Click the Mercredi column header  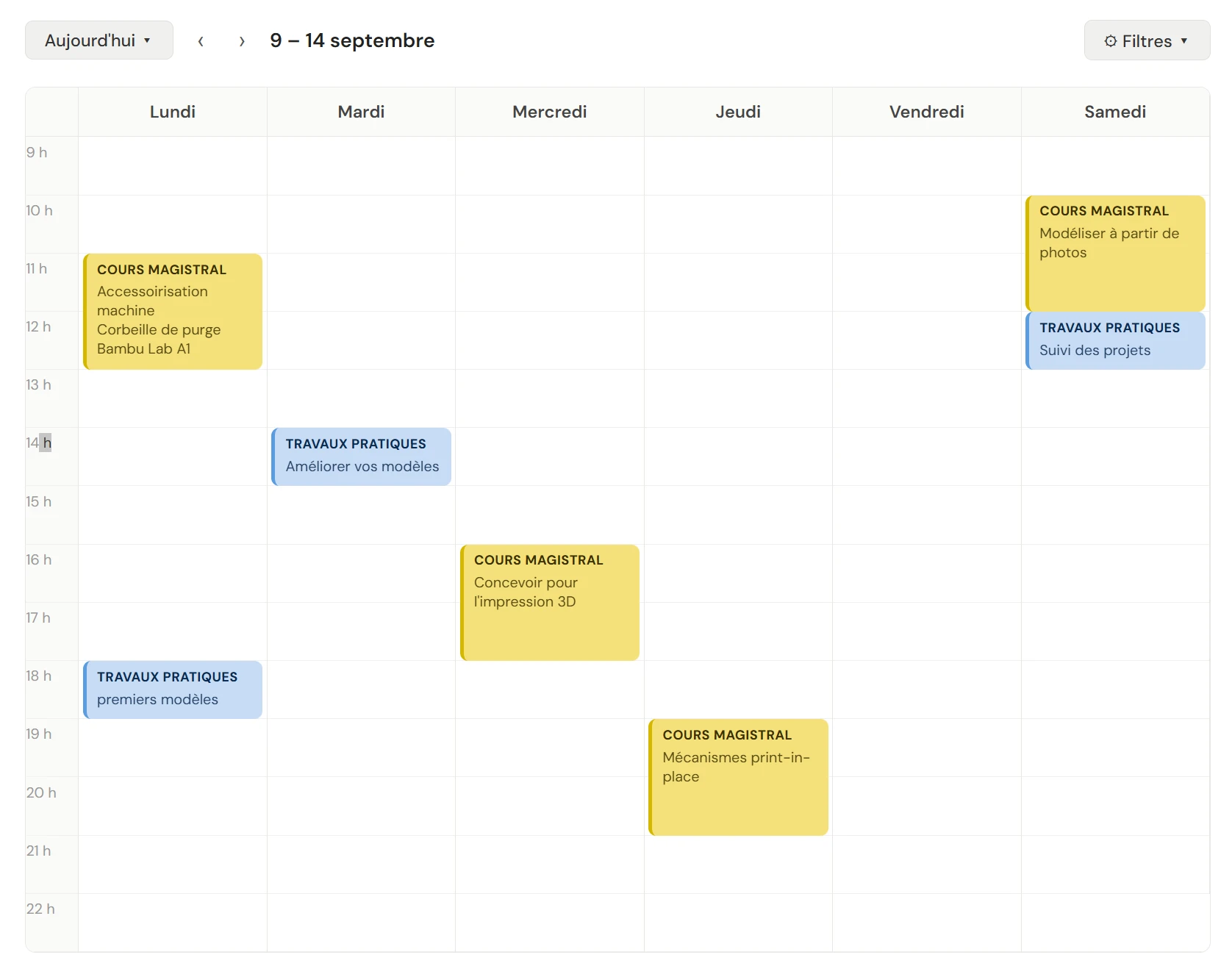click(549, 112)
